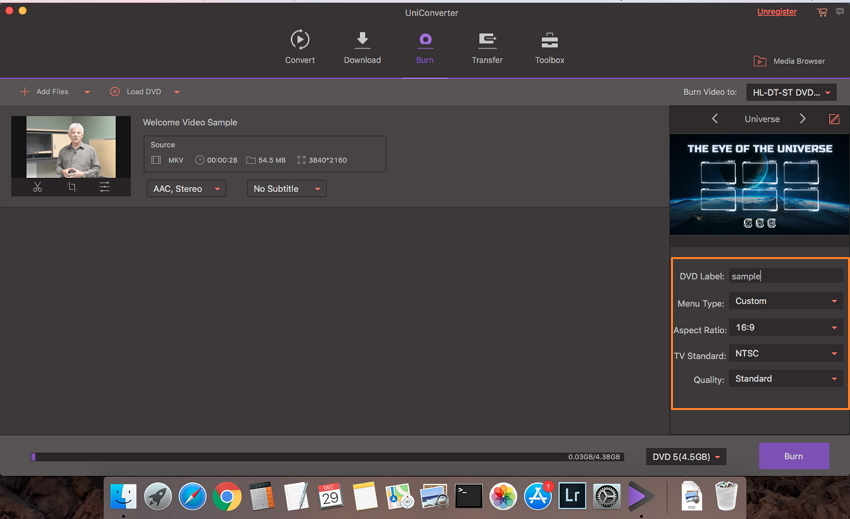Click the Unregister link
Viewport: 850px width, 519px height.
pyautogui.click(x=777, y=12)
